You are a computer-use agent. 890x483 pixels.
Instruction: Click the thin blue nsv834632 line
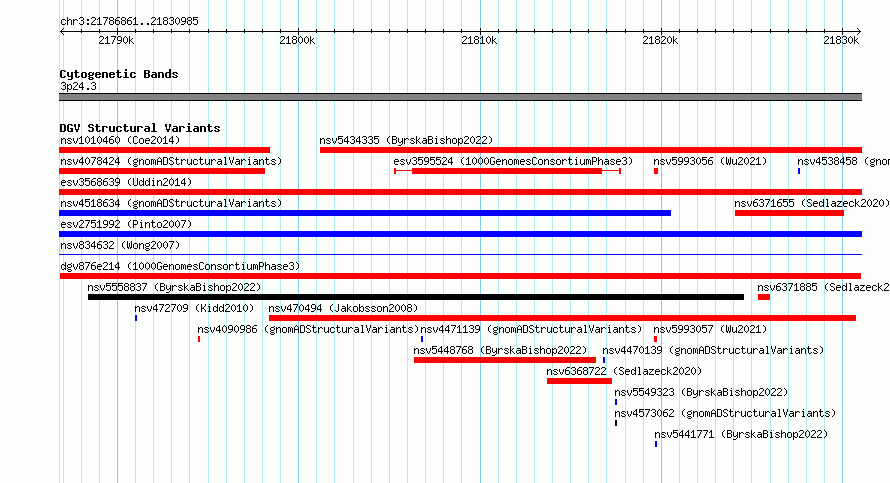pos(461,255)
